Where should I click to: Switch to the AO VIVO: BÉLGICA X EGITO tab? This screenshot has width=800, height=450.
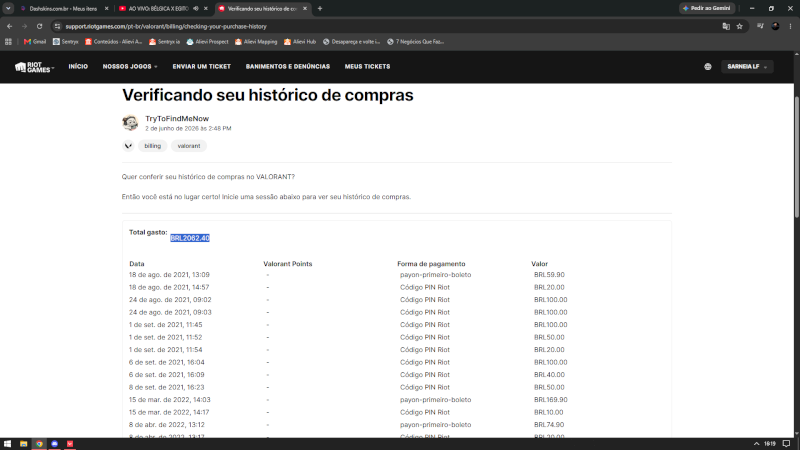[x=158, y=9]
